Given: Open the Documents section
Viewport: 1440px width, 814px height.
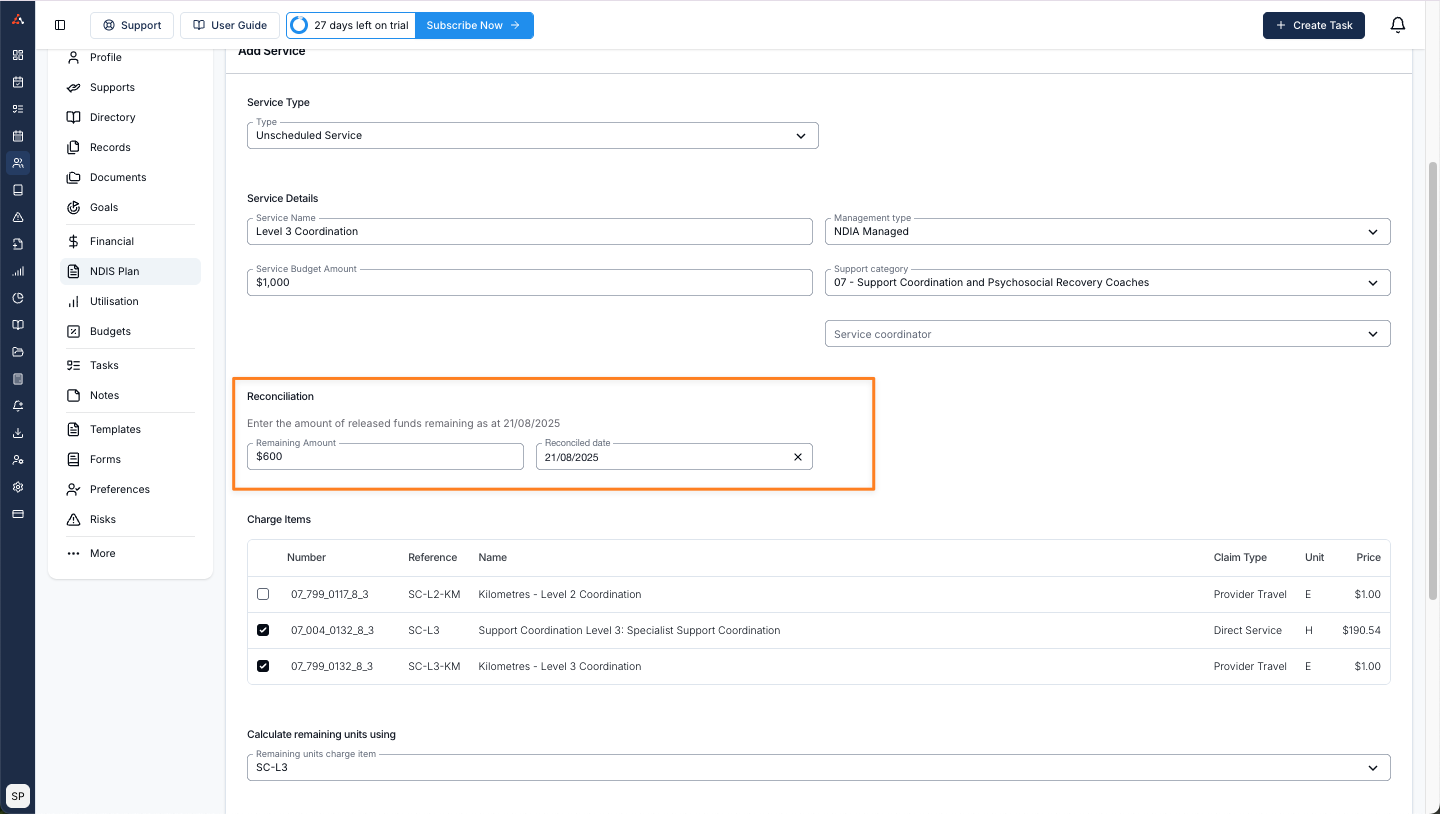Looking at the screenshot, I should pos(130,177).
